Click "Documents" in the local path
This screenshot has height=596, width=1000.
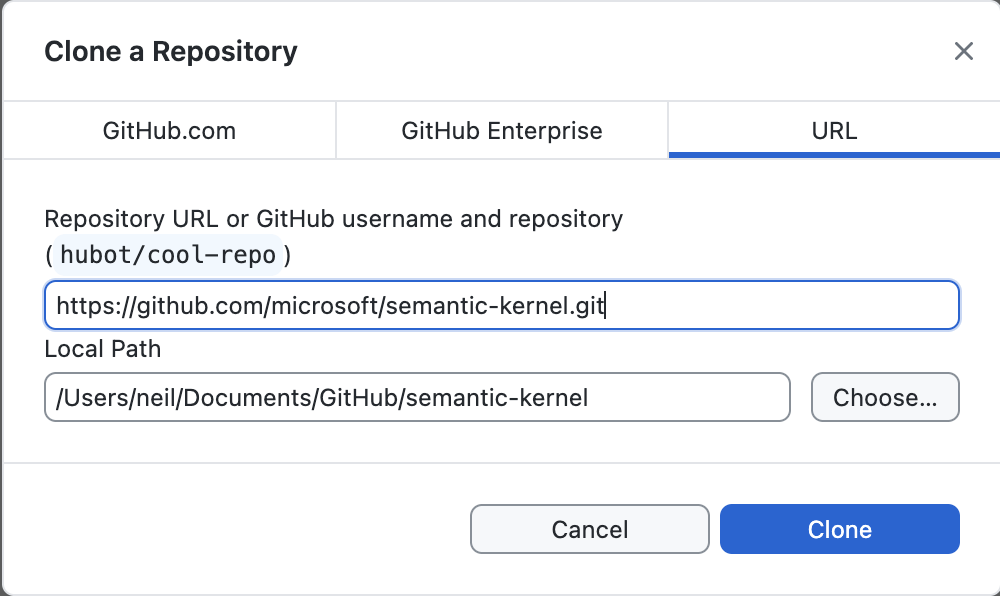tap(250, 398)
